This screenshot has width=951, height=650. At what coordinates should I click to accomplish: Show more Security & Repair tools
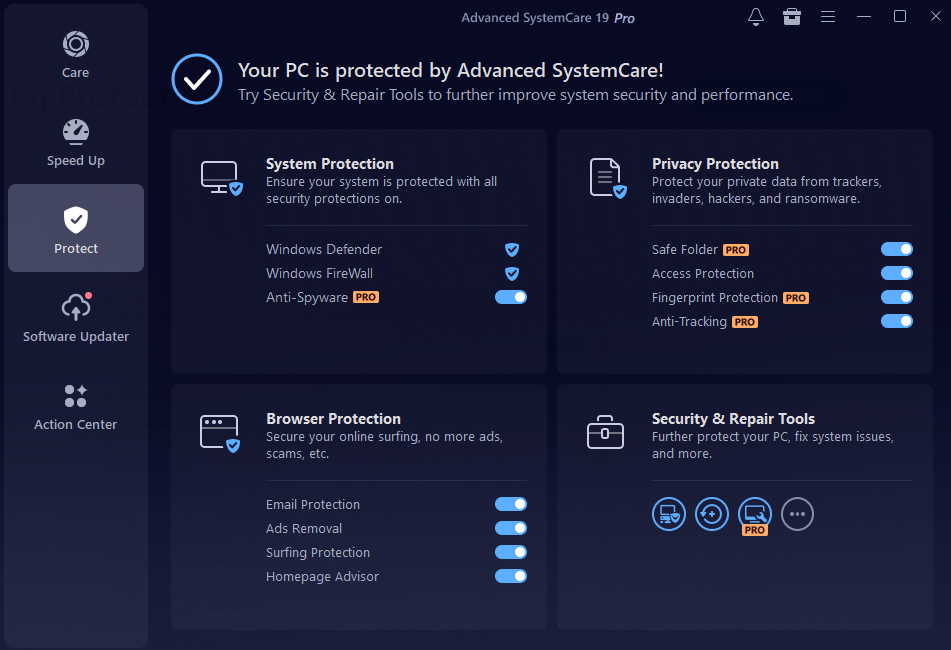[797, 514]
